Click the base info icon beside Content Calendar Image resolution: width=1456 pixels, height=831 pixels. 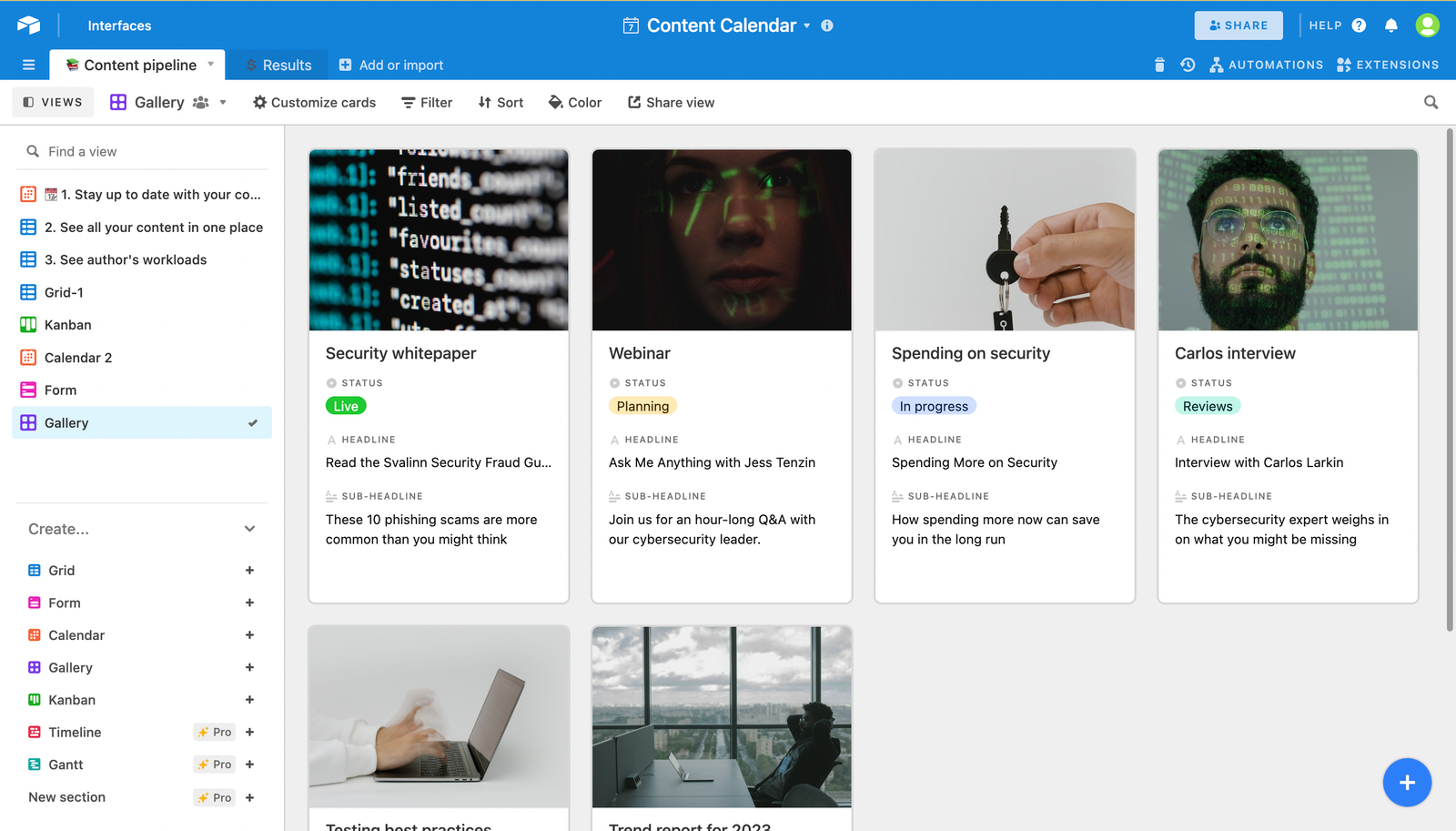827,25
